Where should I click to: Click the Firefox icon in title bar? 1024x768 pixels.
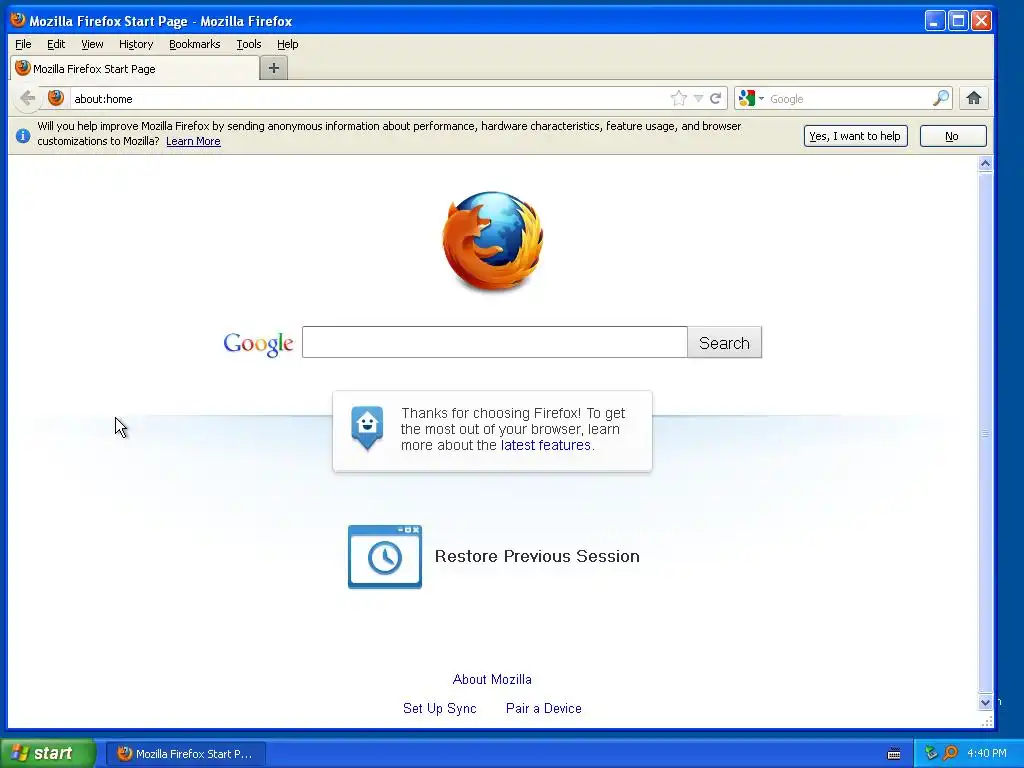click(18, 20)
